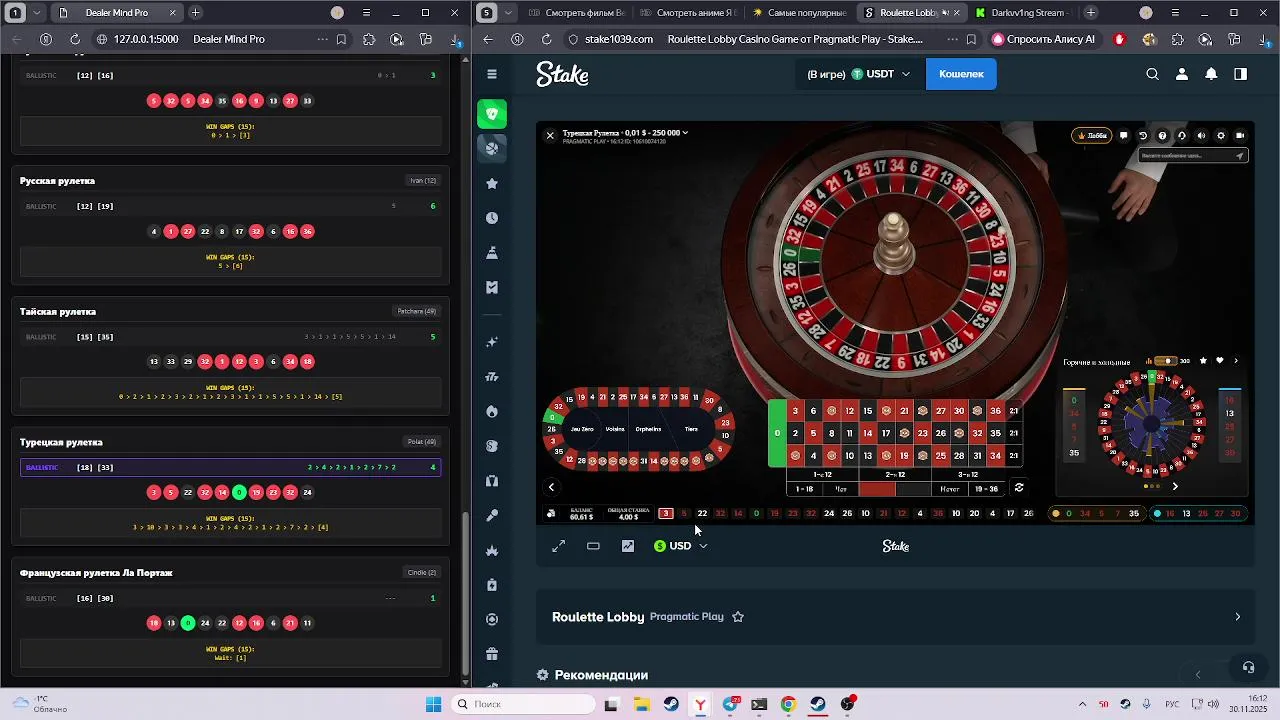This screenshot has height=720, width=1280.
Task: Open chip selector icon near balance
Action: pyautogui.click(x=551, y=513)
